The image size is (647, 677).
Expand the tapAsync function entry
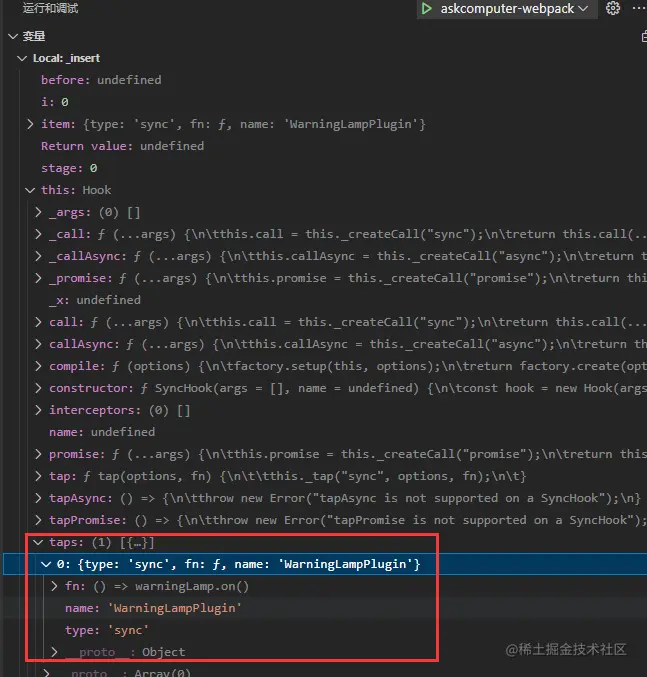tap(38, 498)
